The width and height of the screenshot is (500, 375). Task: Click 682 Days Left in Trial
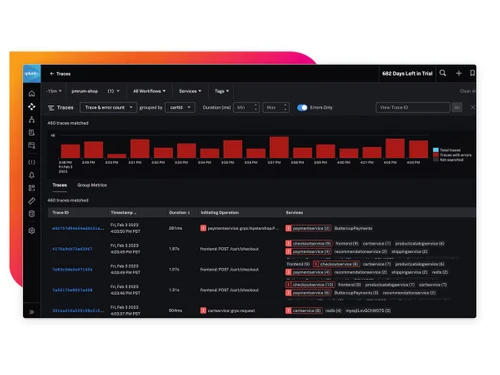pos(407,73)
